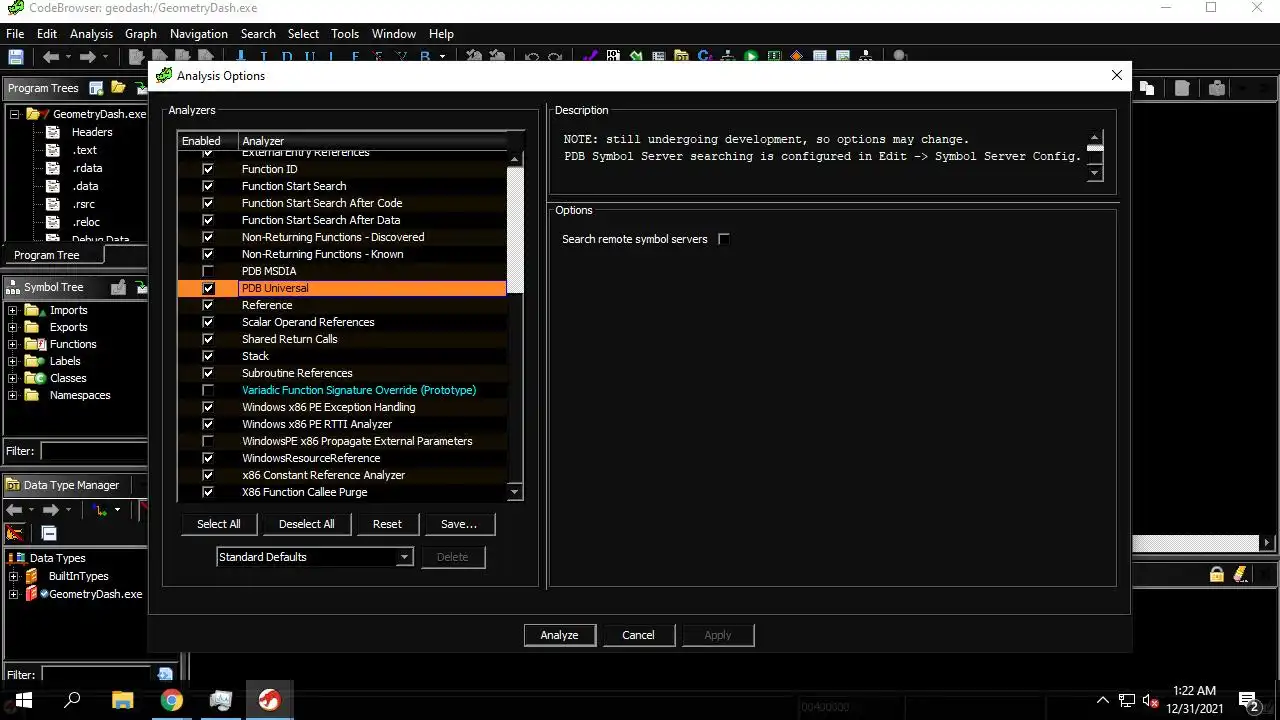The width and height of the screenshot is (1280, 720).
Task: Expand BuiltInTypes in Data Type Manager
Action: 13,576
